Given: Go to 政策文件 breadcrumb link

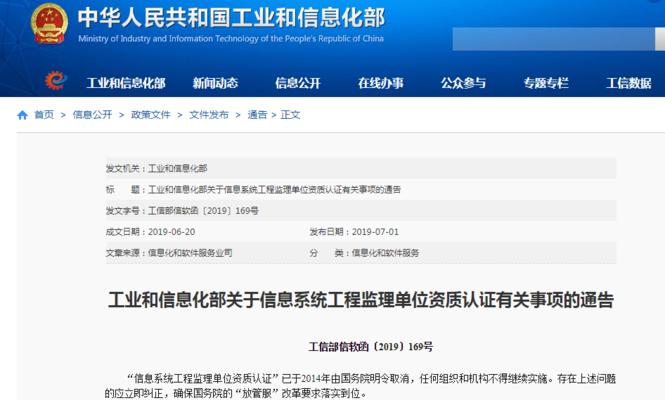Looking at the screenshot, I should tap(151, 115).
